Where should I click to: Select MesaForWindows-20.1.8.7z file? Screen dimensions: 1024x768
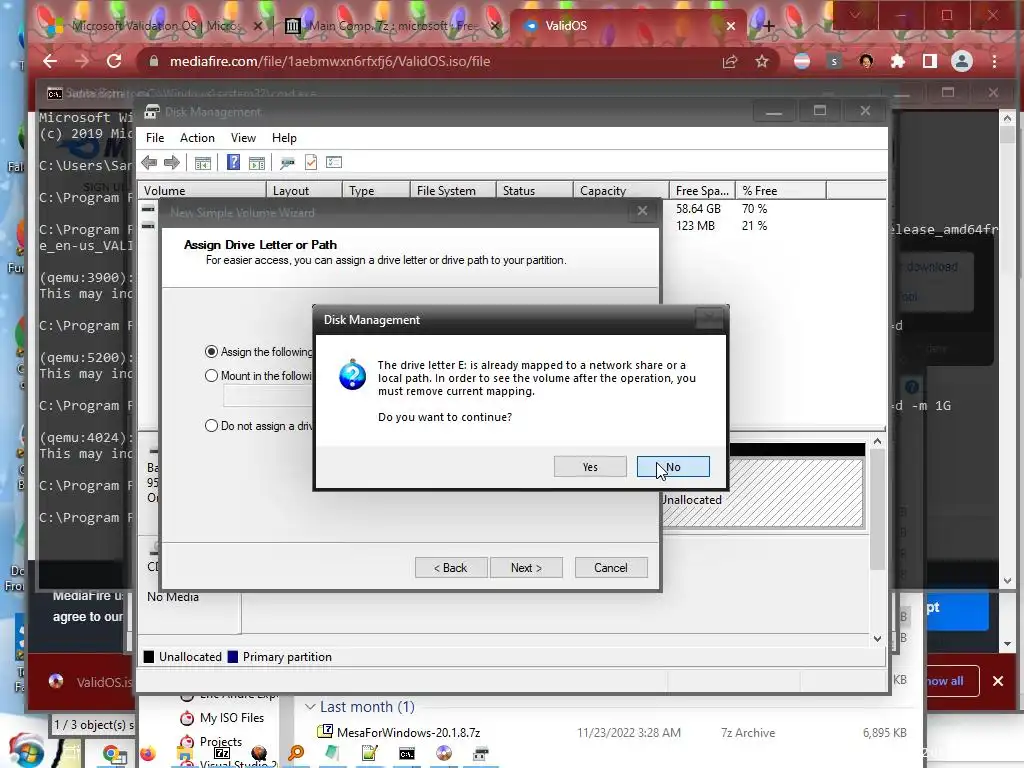[408, 733]
